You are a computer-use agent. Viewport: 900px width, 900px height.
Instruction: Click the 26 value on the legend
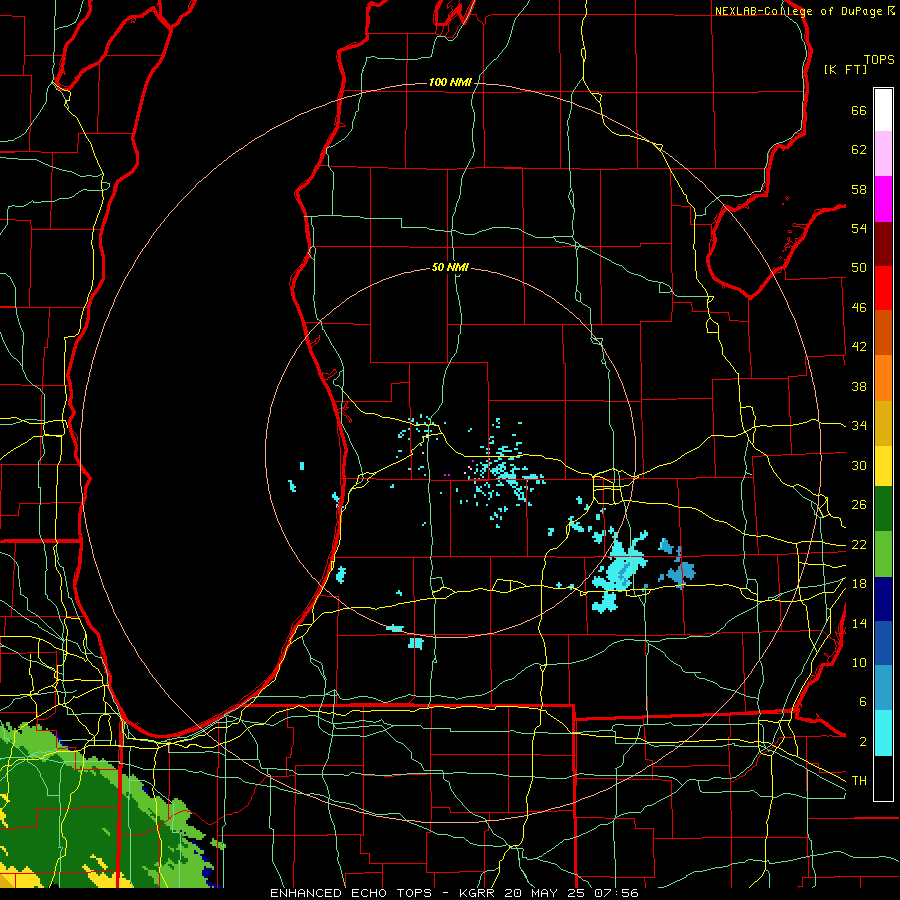[859, 505]
